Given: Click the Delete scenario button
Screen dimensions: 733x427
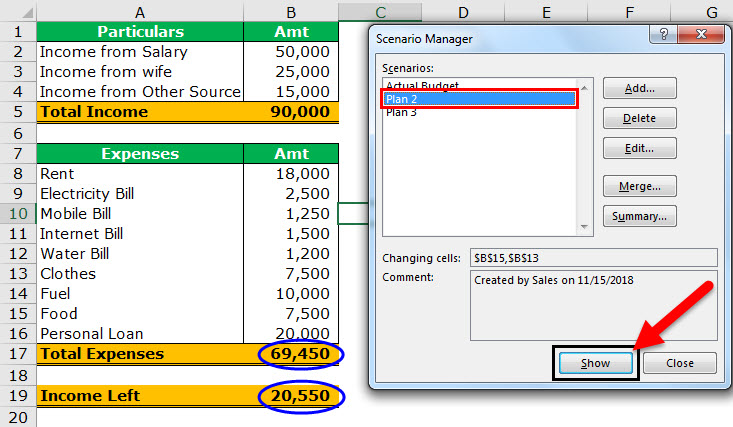Looking at the screenshot, I should point(640,118).
